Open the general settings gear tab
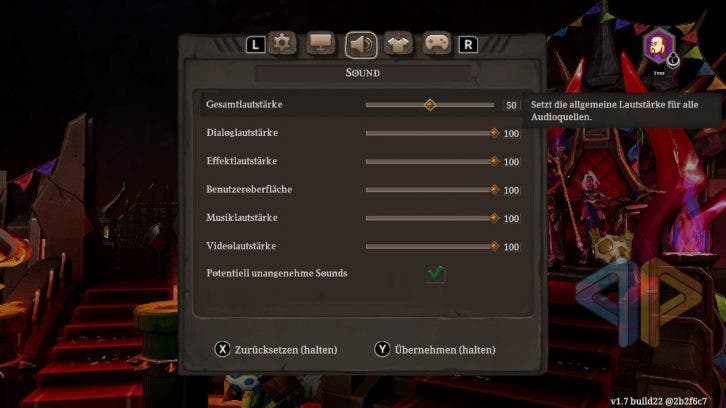 pos(282,44)
